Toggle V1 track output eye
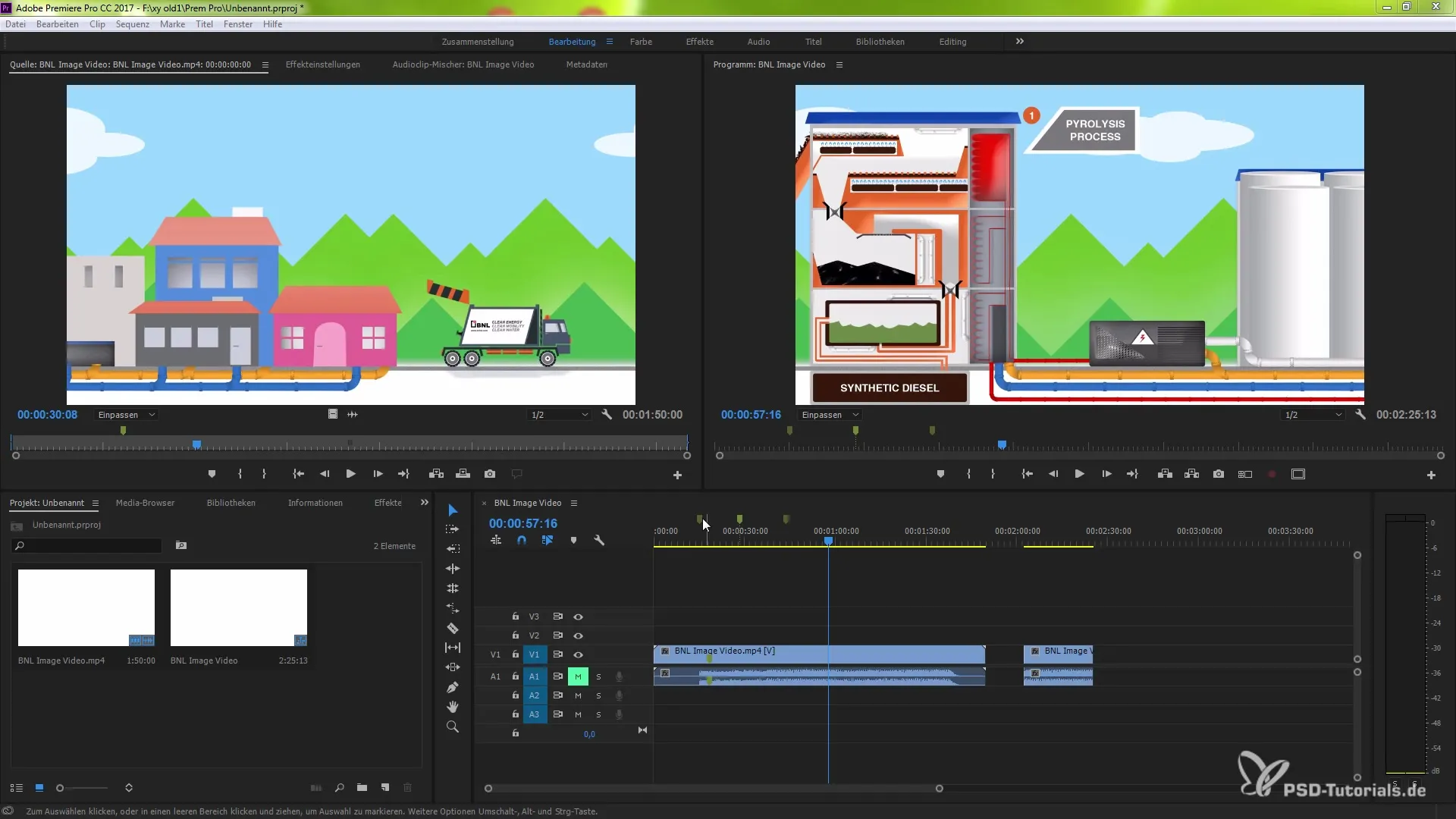This screenshot has height=819, width=1456. (578, 654)
